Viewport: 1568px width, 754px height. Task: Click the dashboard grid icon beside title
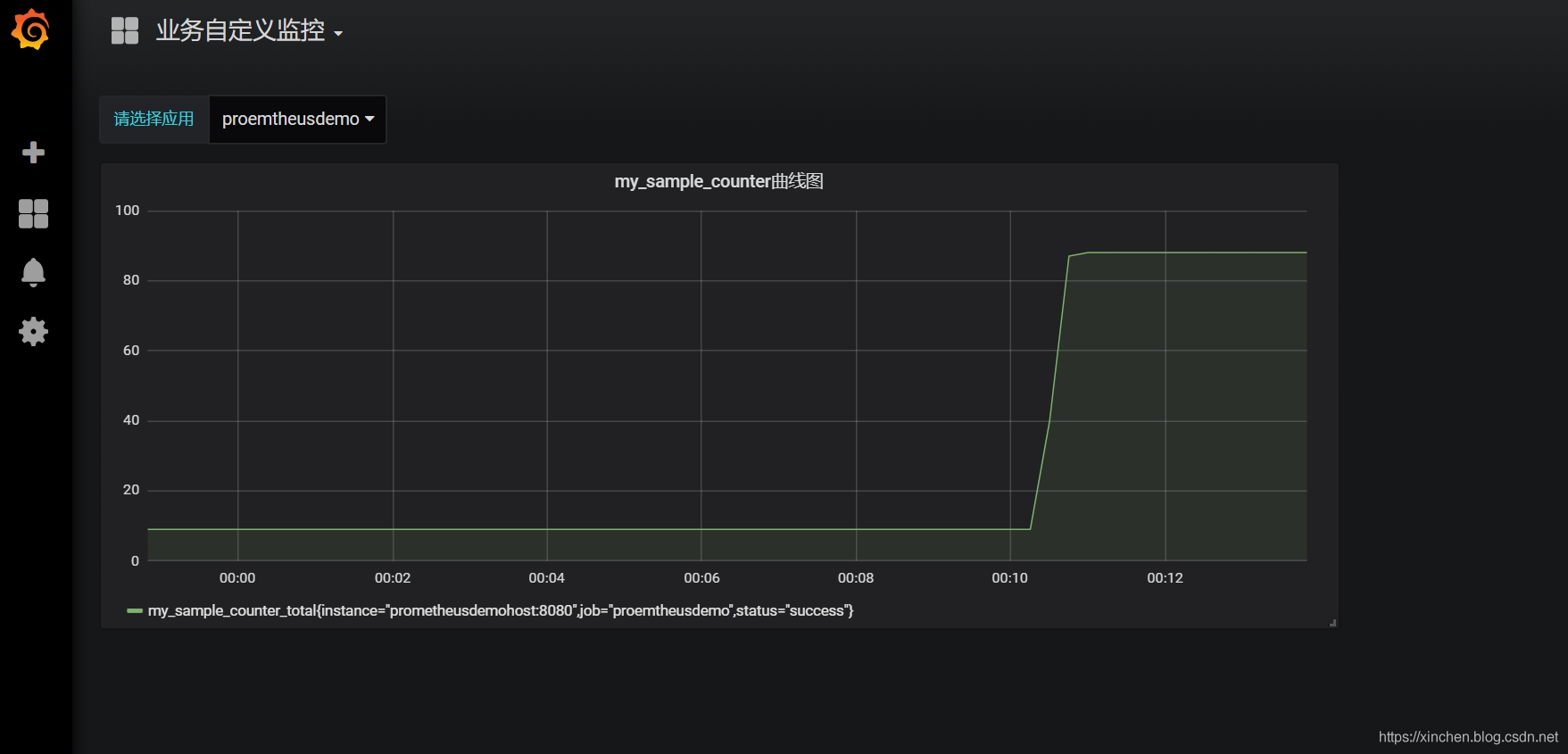pyautogui.click(x=125, y=30)
